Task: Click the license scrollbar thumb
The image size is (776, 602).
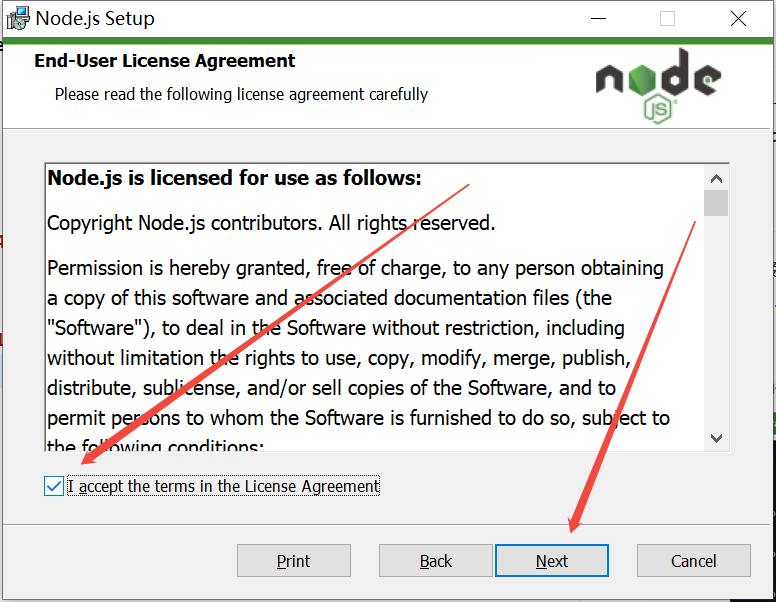Action: (x=716, y=203)
